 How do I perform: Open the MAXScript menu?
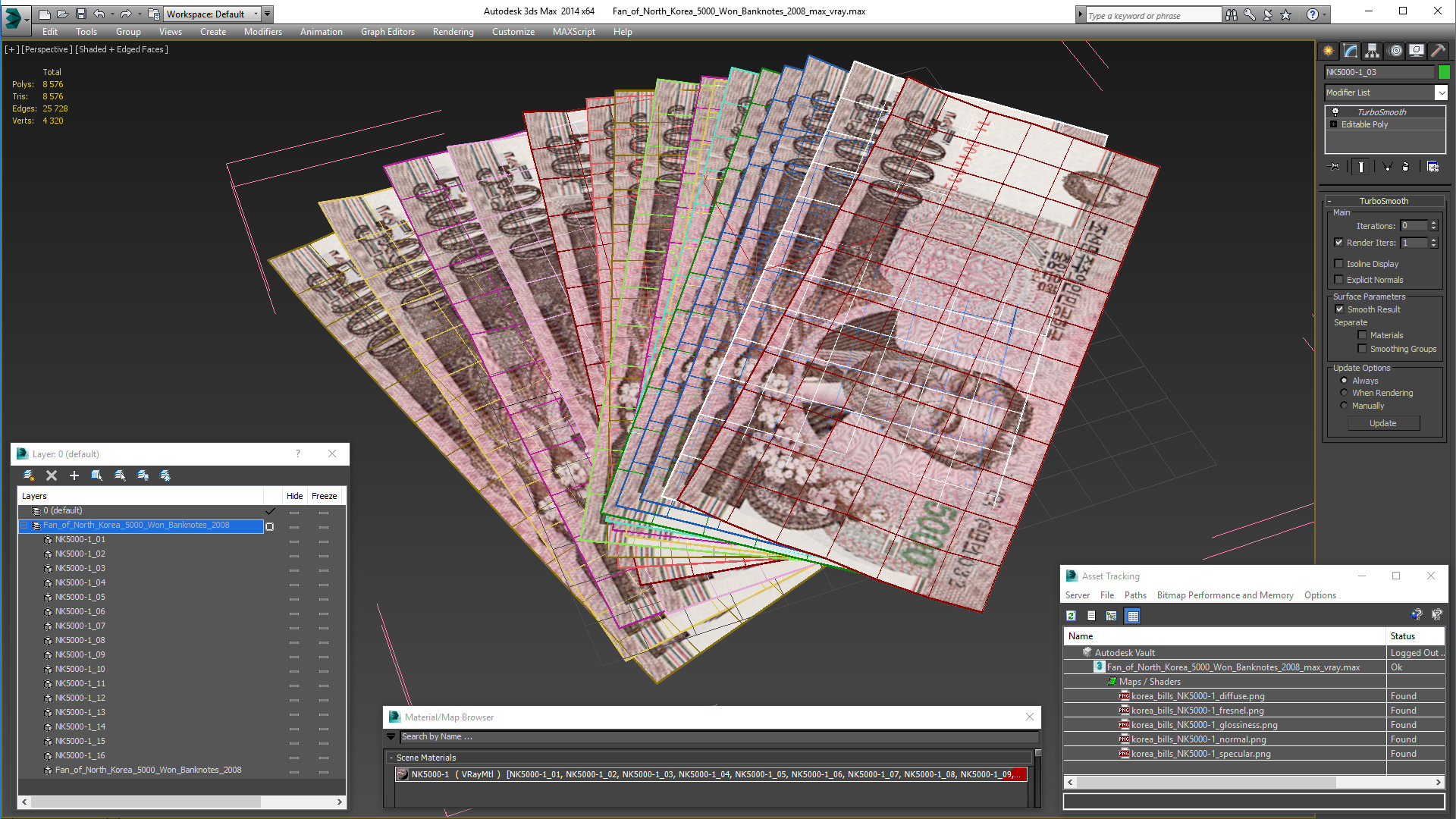pos(573,32)
